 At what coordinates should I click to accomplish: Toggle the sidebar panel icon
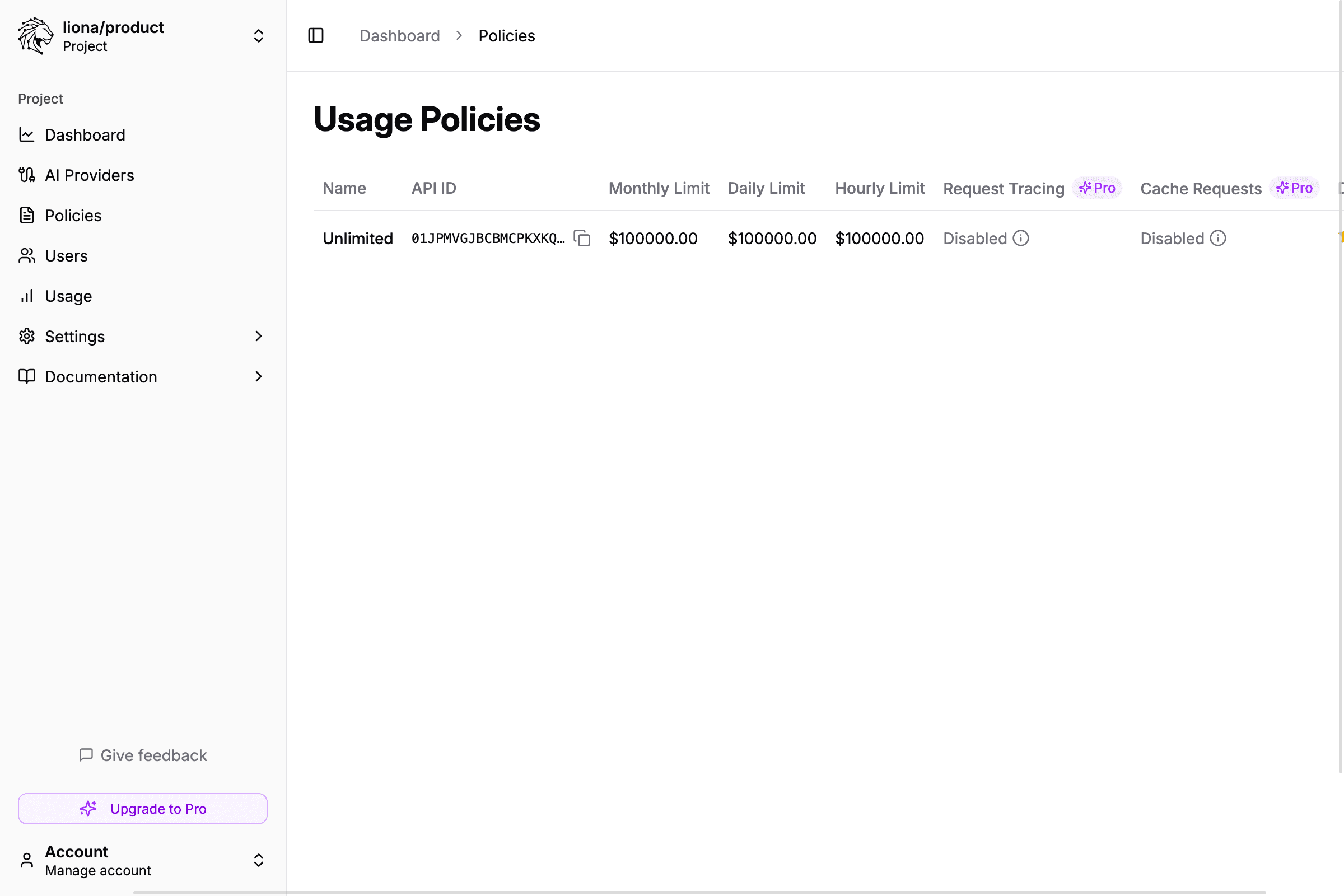[316, 35]
